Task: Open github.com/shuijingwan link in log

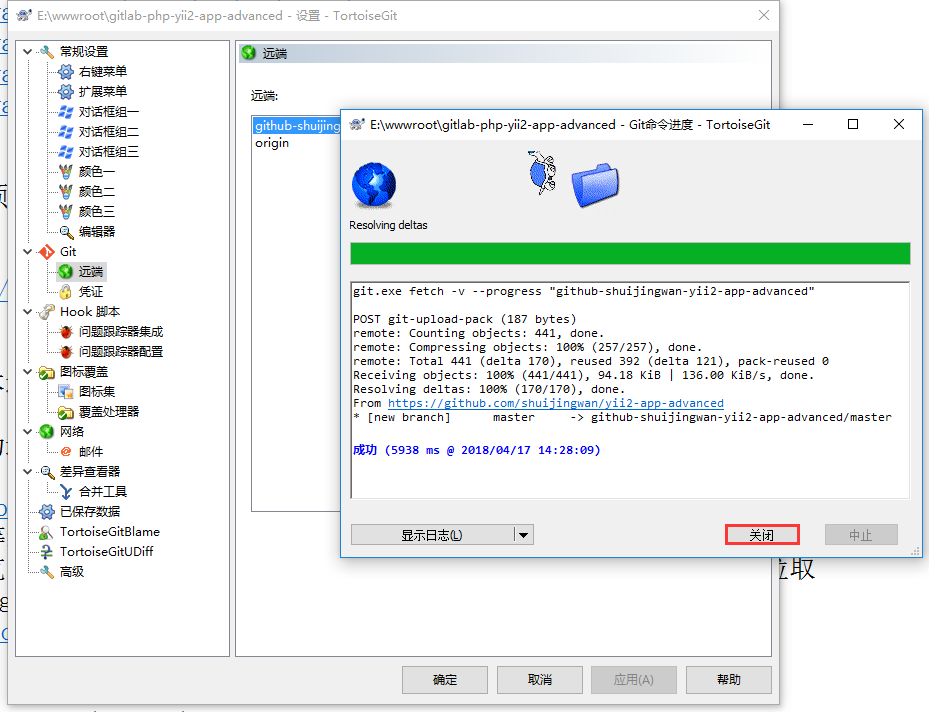Action: tap(556, 403)
